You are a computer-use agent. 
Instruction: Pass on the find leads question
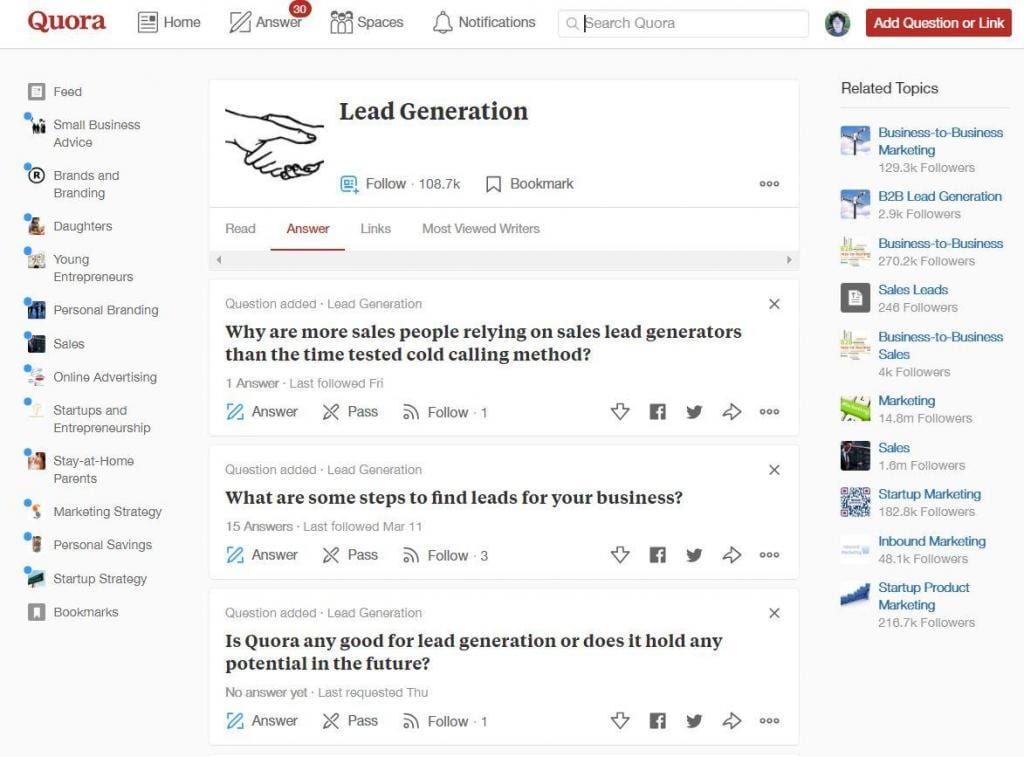pyautogui.click(x=350, y=555)
